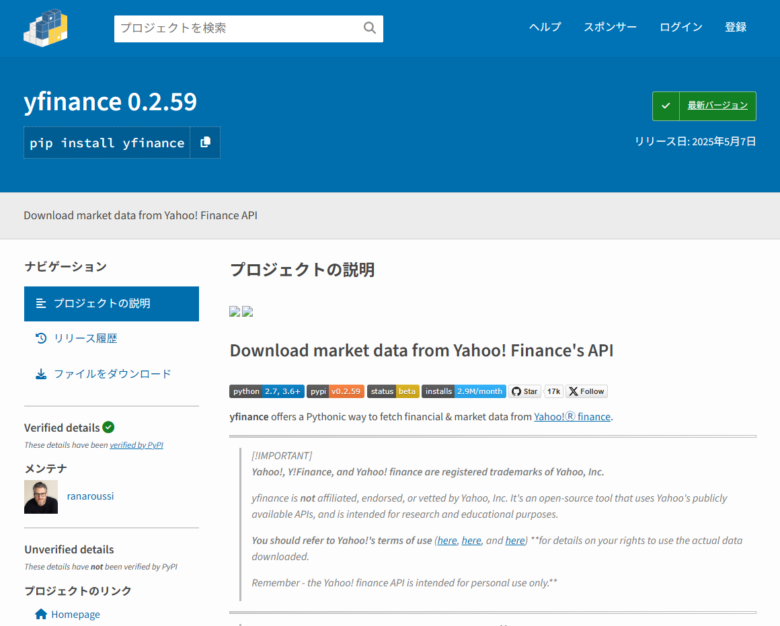The width and height of the screenshot is (780, 626).
Task: Click the 'yfinance 0.2.59' title
Action: [x=110, y=102]
